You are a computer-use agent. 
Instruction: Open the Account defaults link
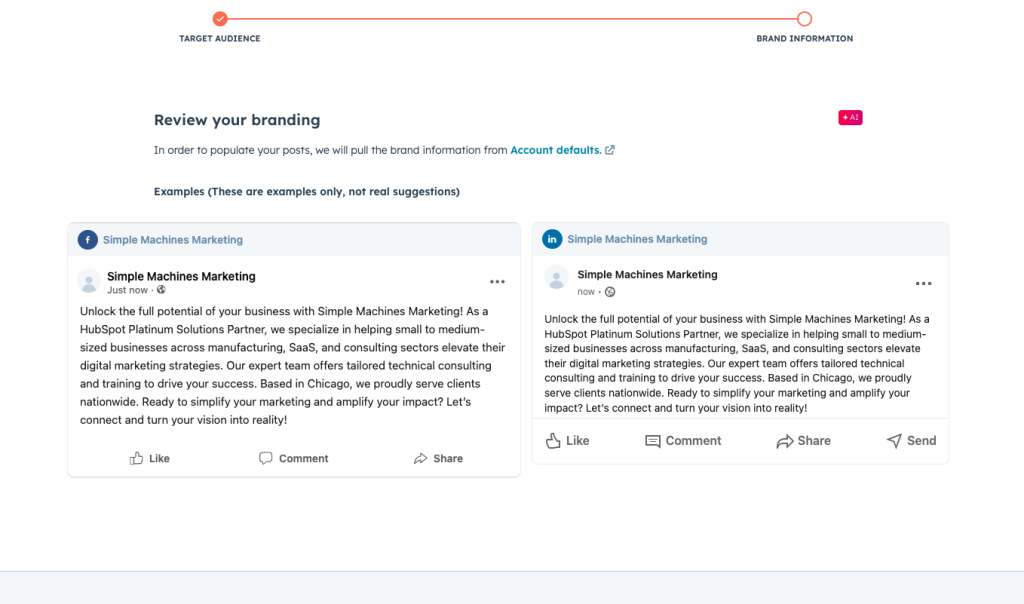click(555, 151)
